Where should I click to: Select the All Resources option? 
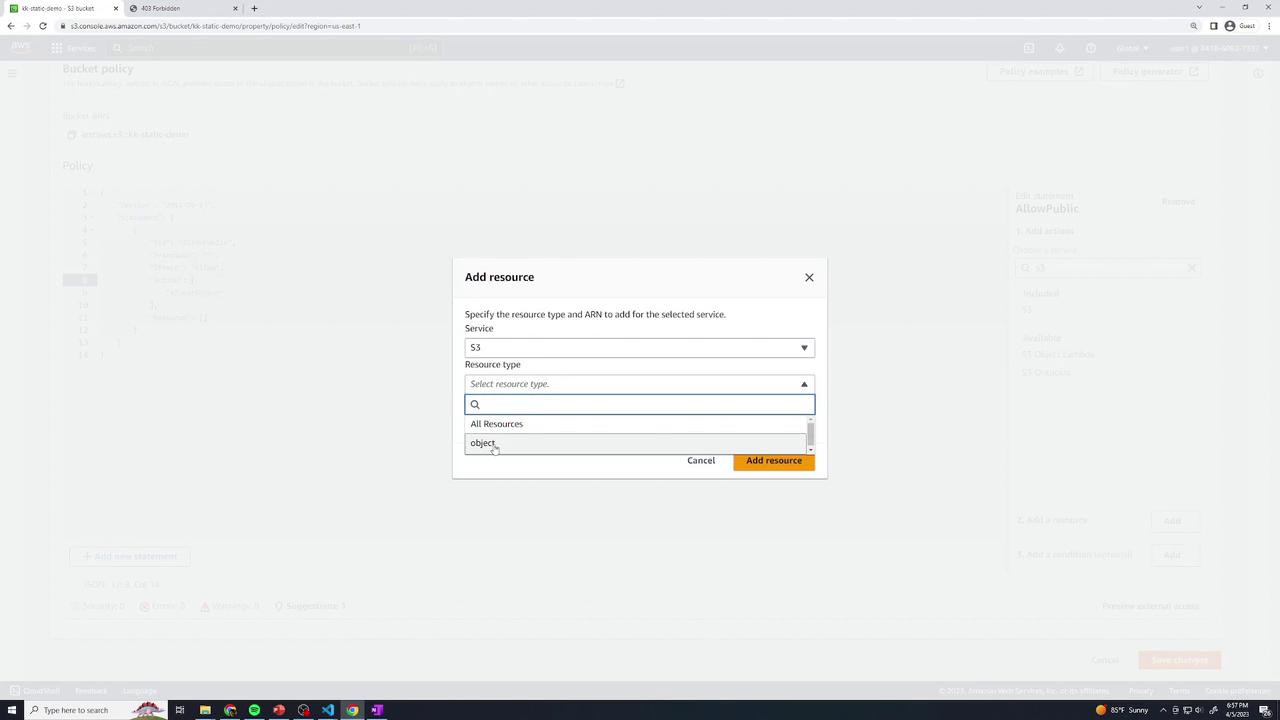635,424
